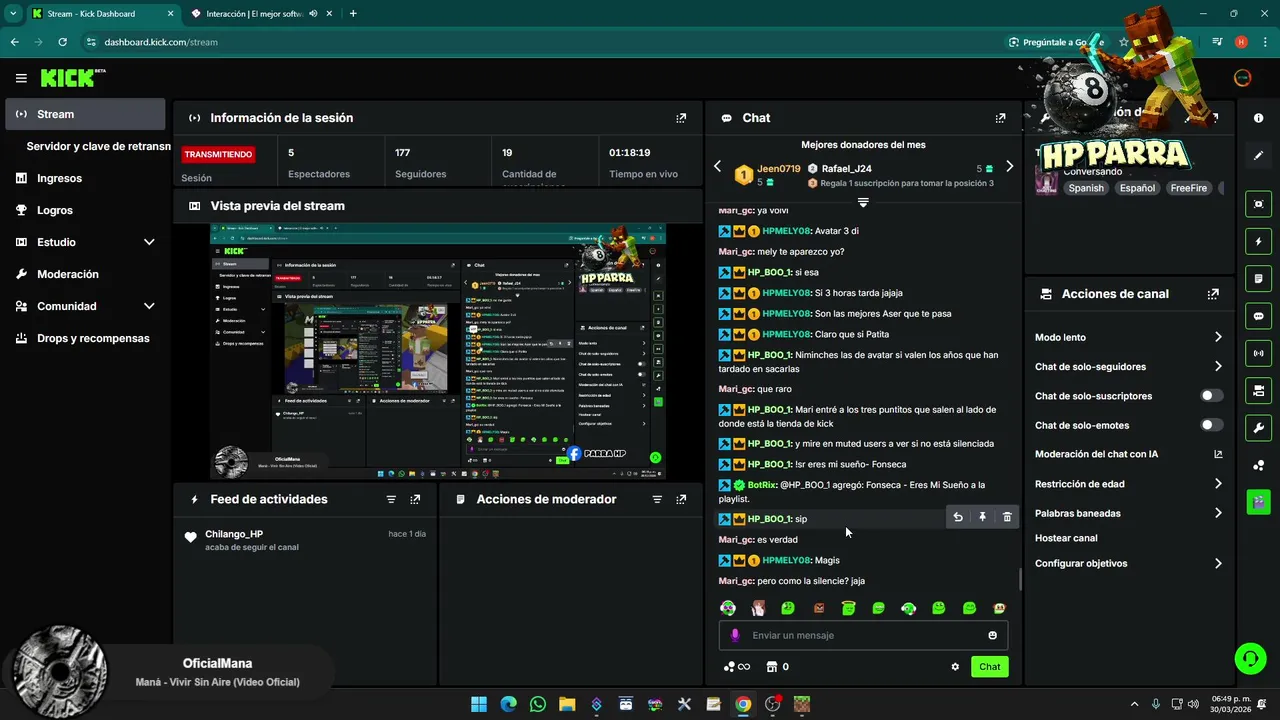The height and width of the screenshot is (720, 1280).
Task: Show previous top donors with left arrow
Action: (x=717, y=166)
